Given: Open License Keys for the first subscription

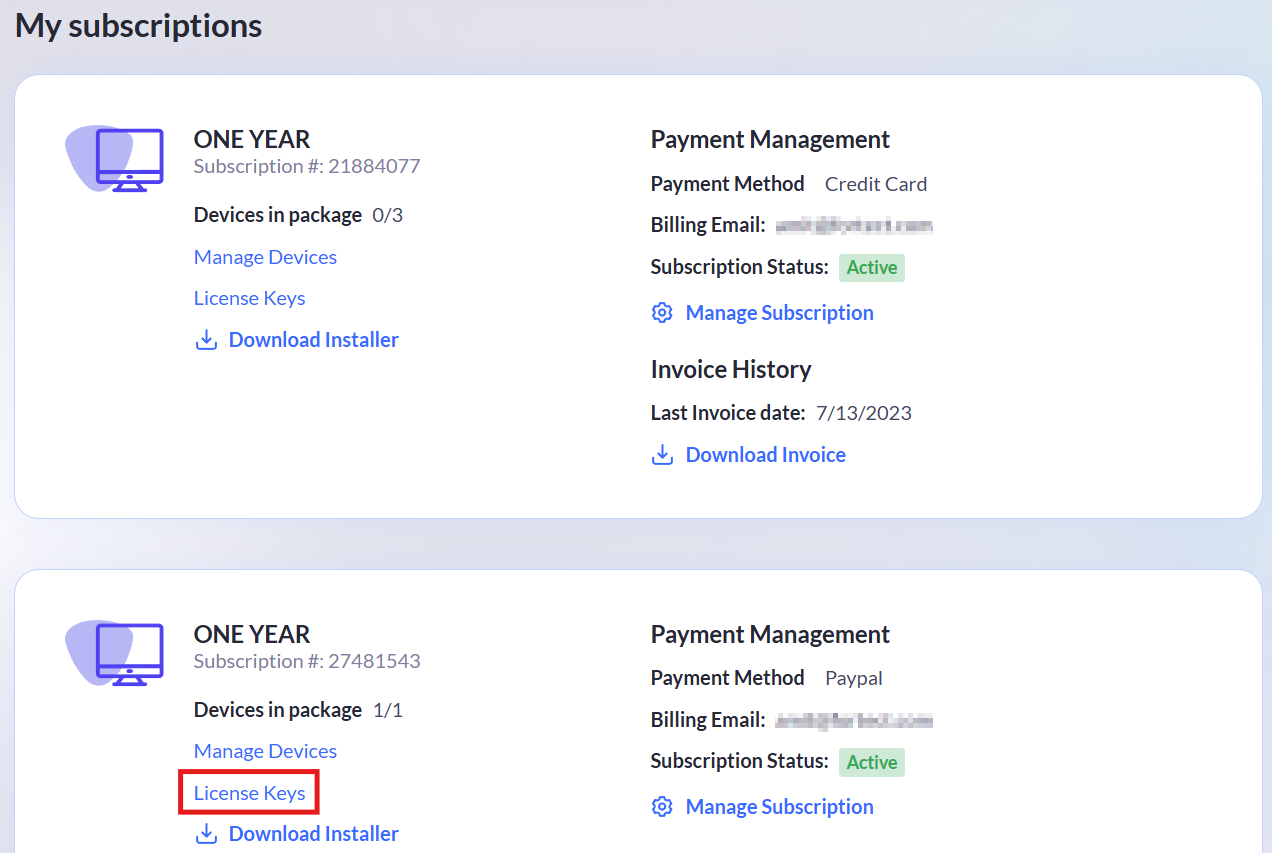Looking at the screenshot, I should point(248,298).
